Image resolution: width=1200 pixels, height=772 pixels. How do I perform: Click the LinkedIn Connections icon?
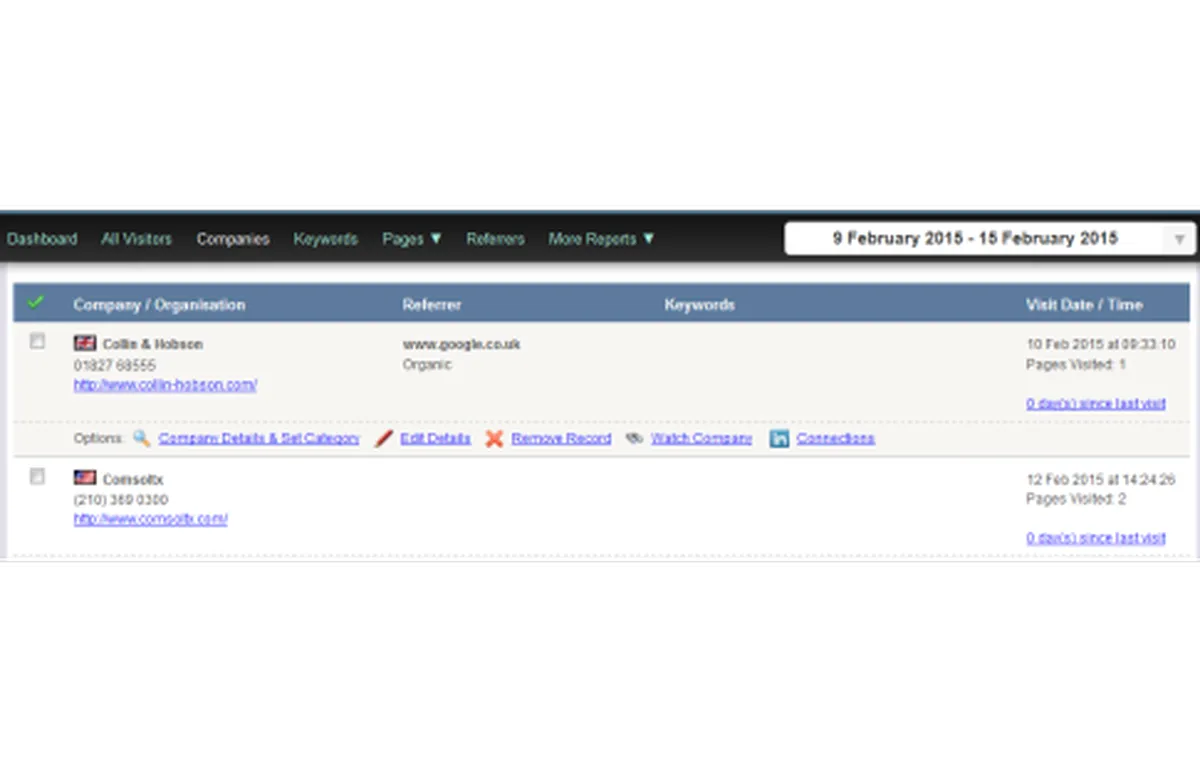pos(779,438)
